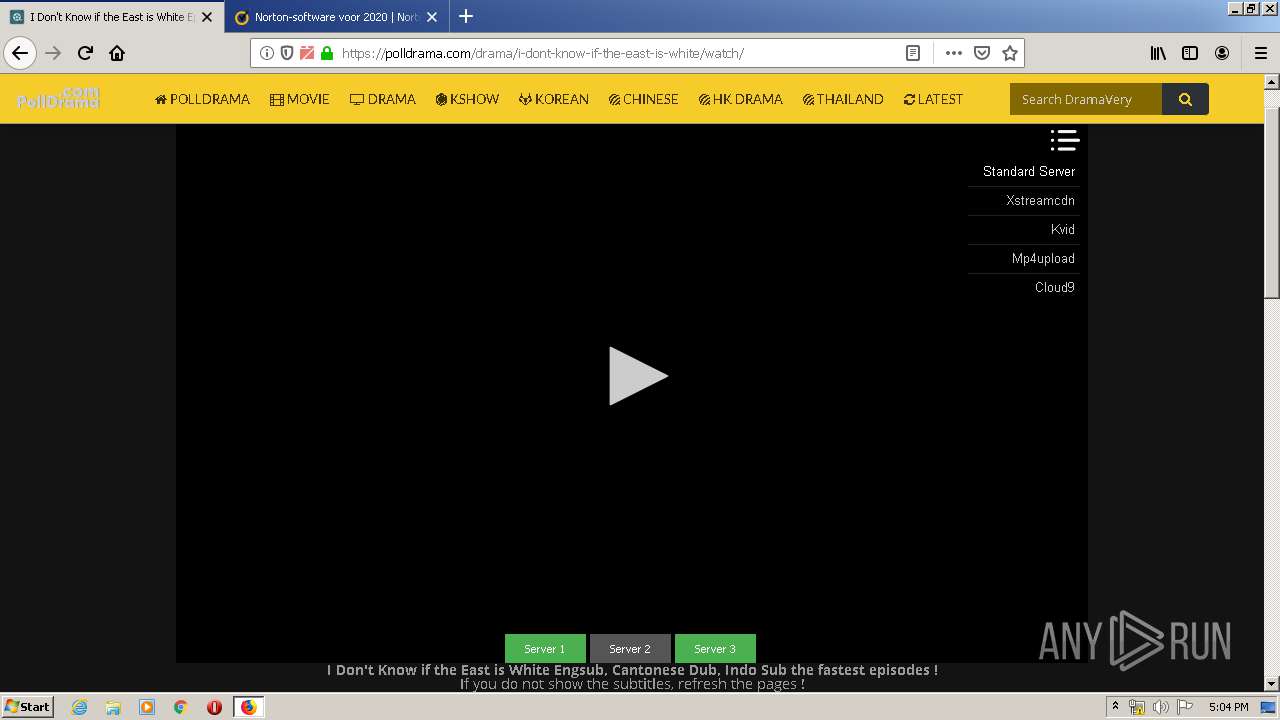The image size is (1280, 720).
Task: Select the I Don't Know if the East tab
Action: (111, 17)
